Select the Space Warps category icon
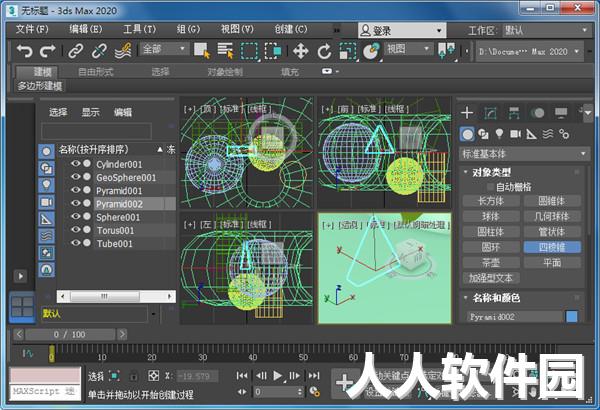Screen dimensions: 600x410 548,134
